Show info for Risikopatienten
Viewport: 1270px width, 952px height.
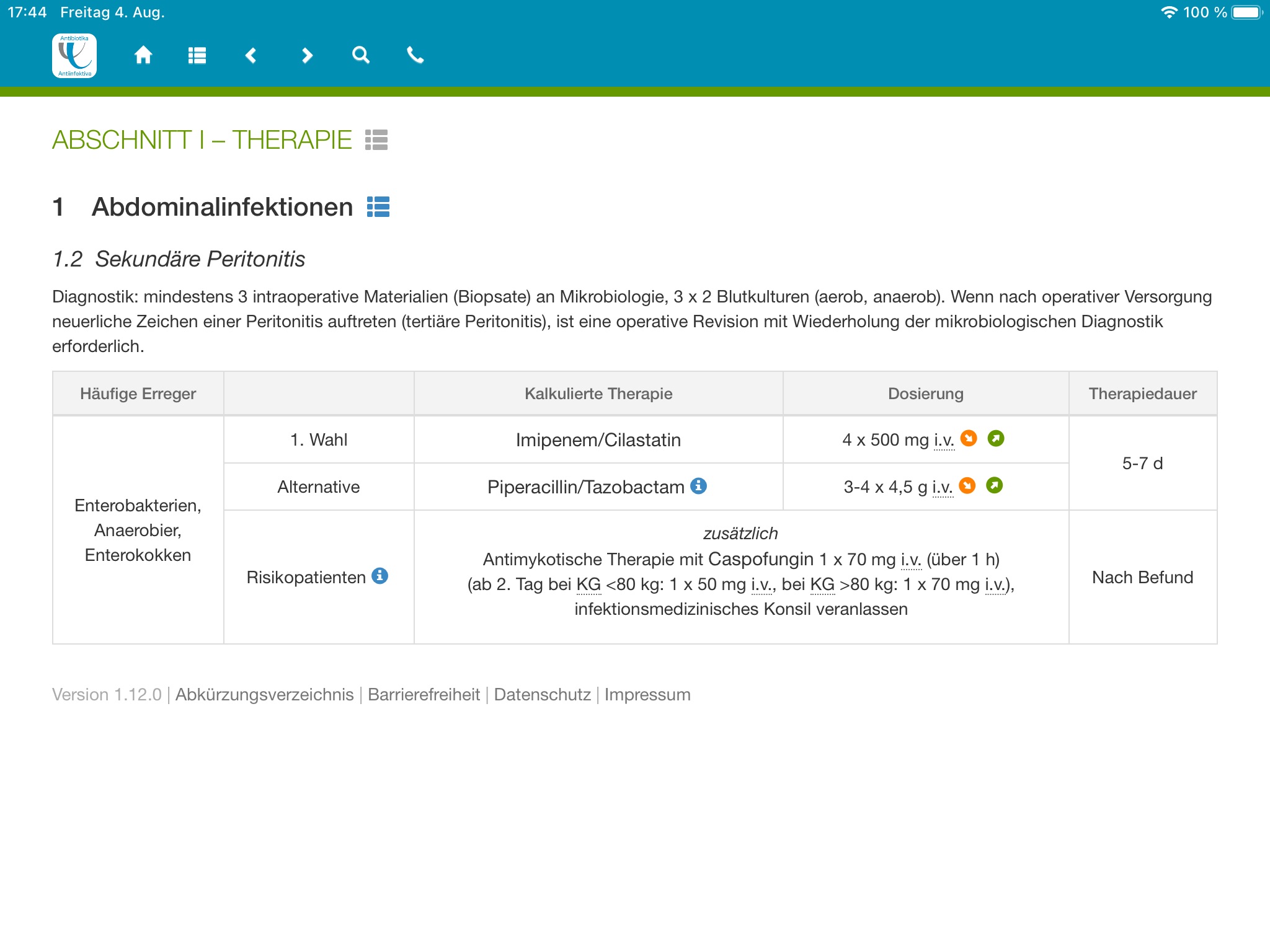pyautogui.click(x=380, y=576)
